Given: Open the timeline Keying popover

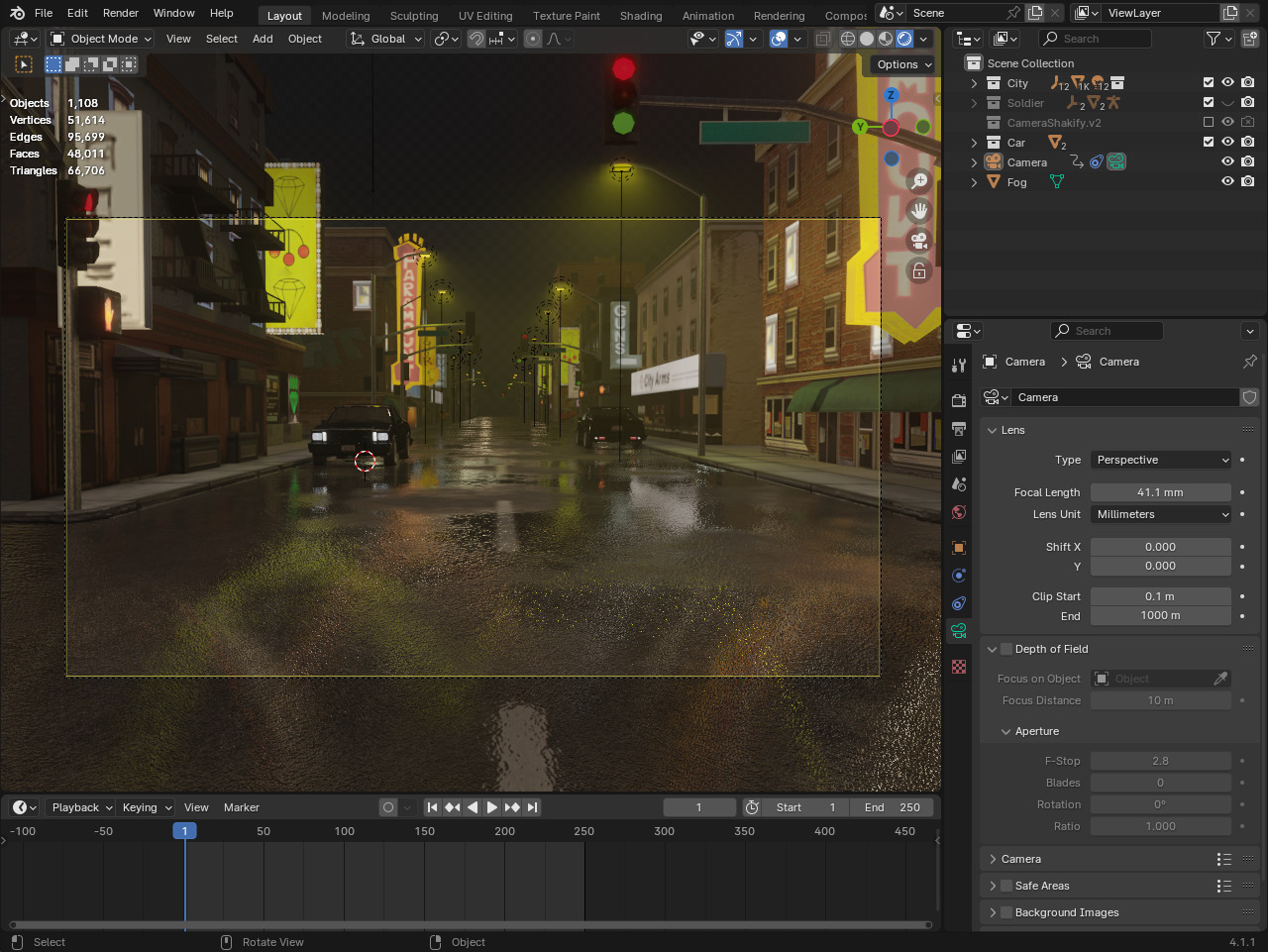Looking at the screenshot, I should click(x=146, y=807).
